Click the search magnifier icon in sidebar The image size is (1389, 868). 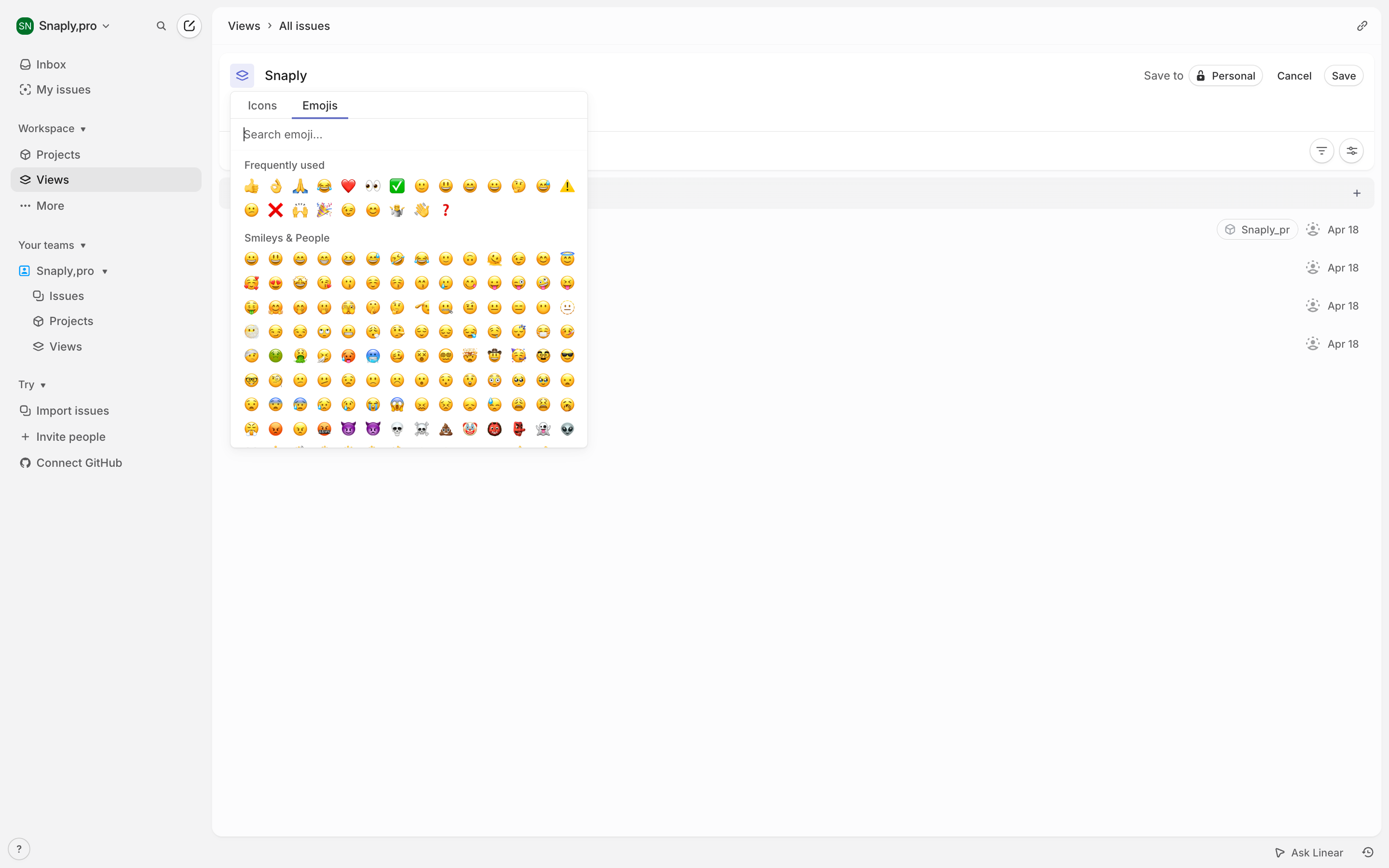pyautogui.click(x=161, y=26)
